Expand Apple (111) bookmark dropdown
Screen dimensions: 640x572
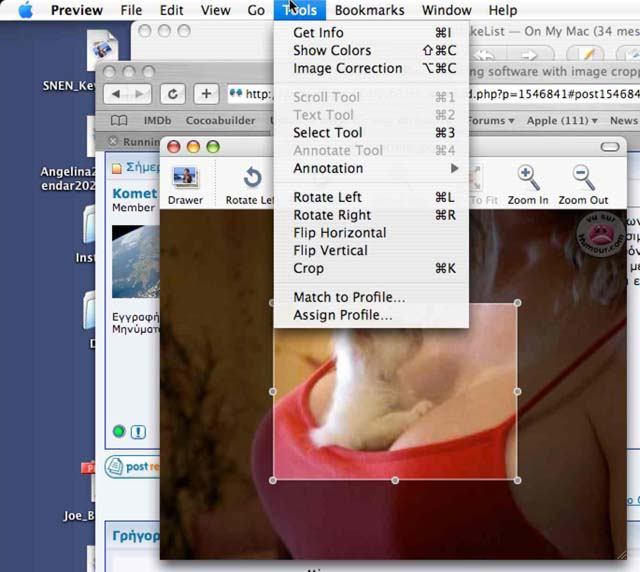(562, 120)
